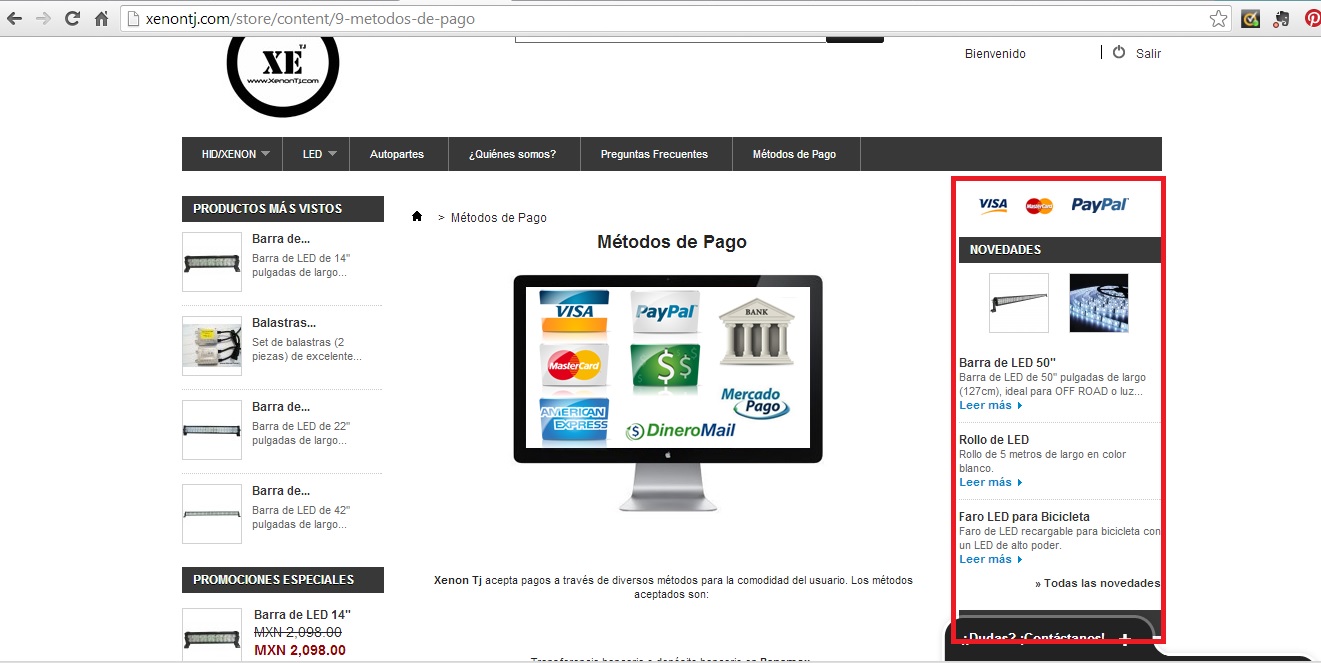Click the MasterCard logo in right sidebar
The image size is (1321, 663).
pos(1039,206)
